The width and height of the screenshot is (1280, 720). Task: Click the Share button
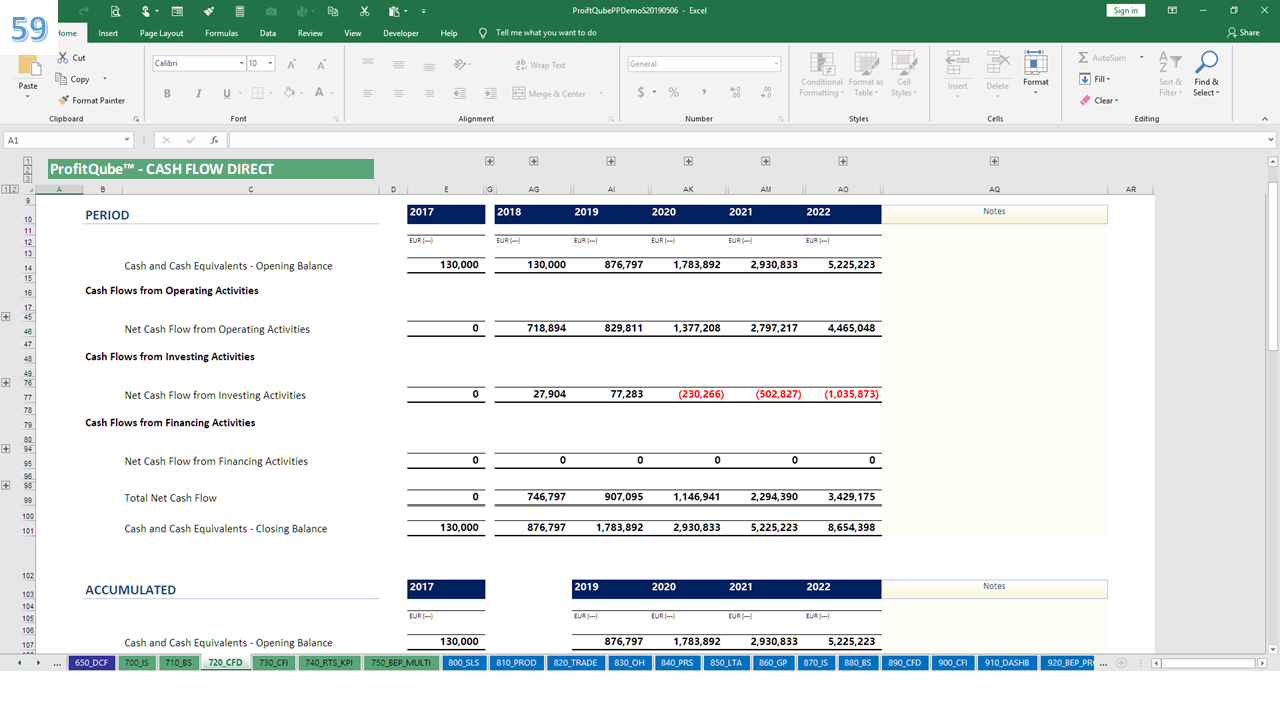pyautogui.click(x=1243, y=33)
